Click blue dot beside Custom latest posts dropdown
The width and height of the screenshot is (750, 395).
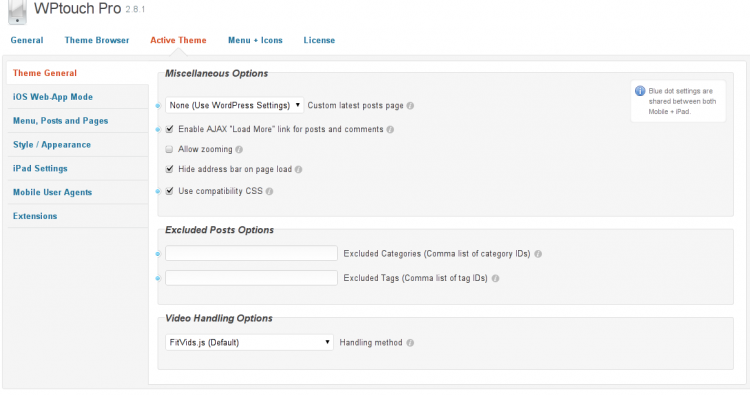[x=158, y=106]
